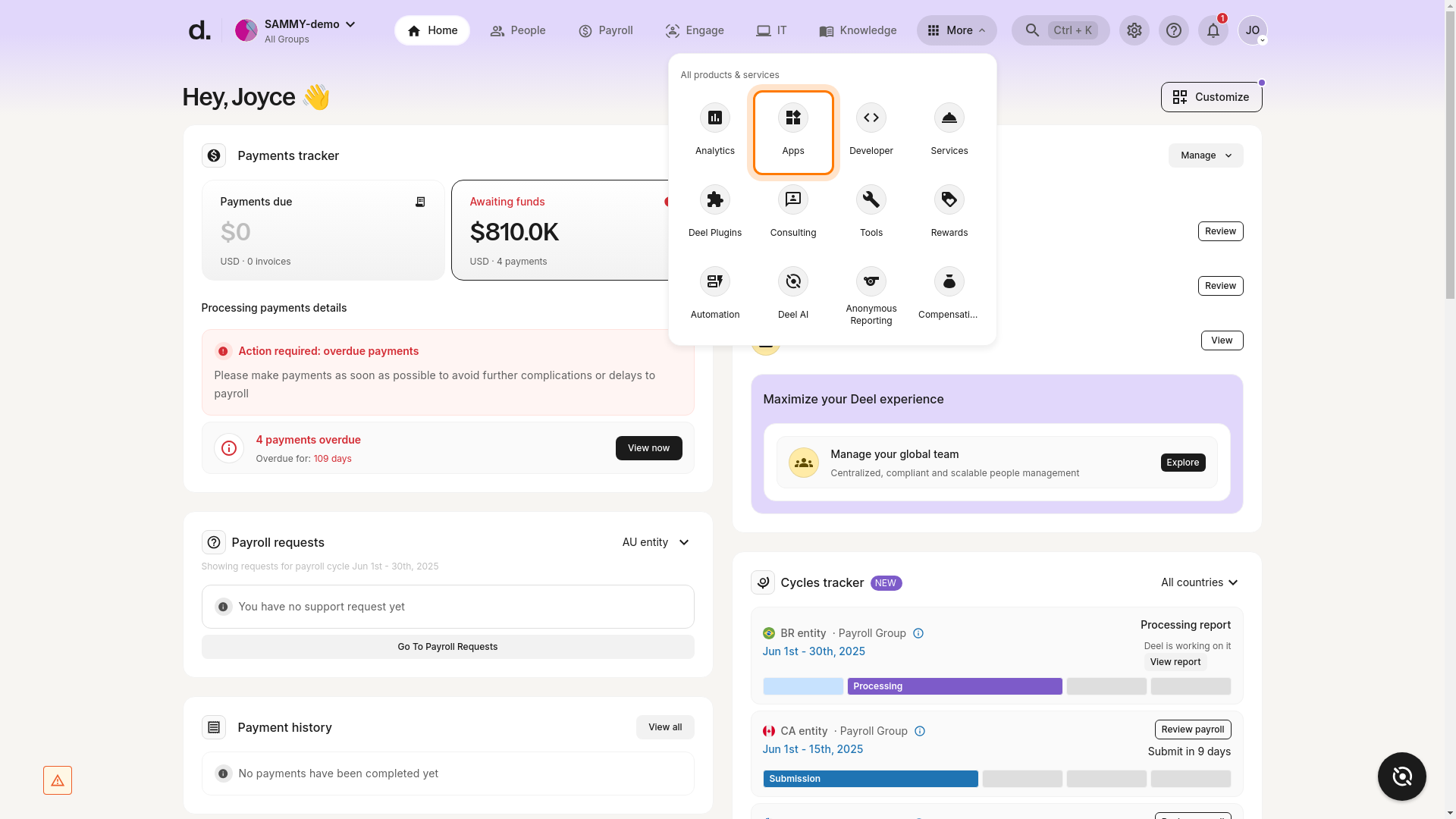The image size is (1456, 819).
Task: Open the Deel AI icon
Action: [792, 281]
